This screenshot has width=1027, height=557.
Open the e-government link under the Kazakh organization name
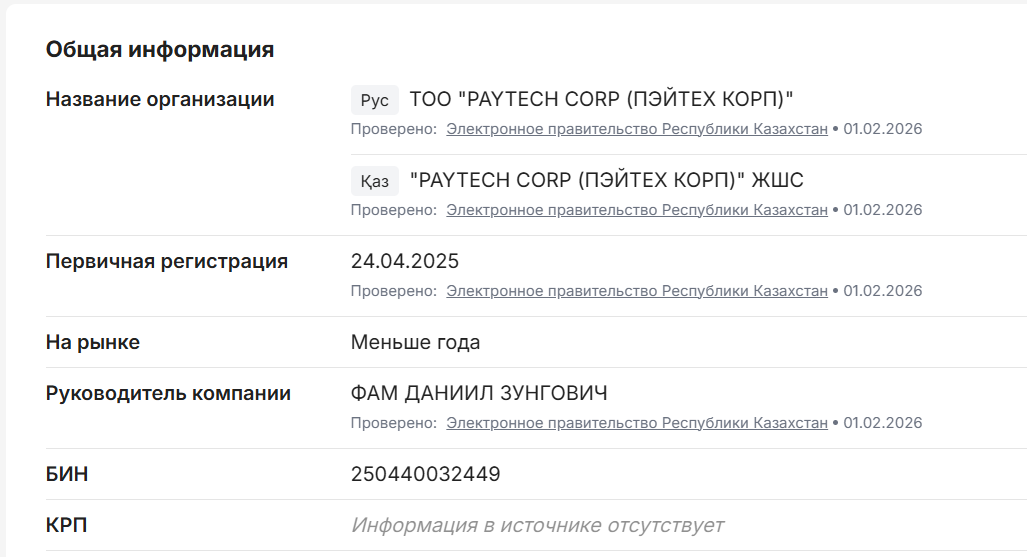[x=636, y=210]
